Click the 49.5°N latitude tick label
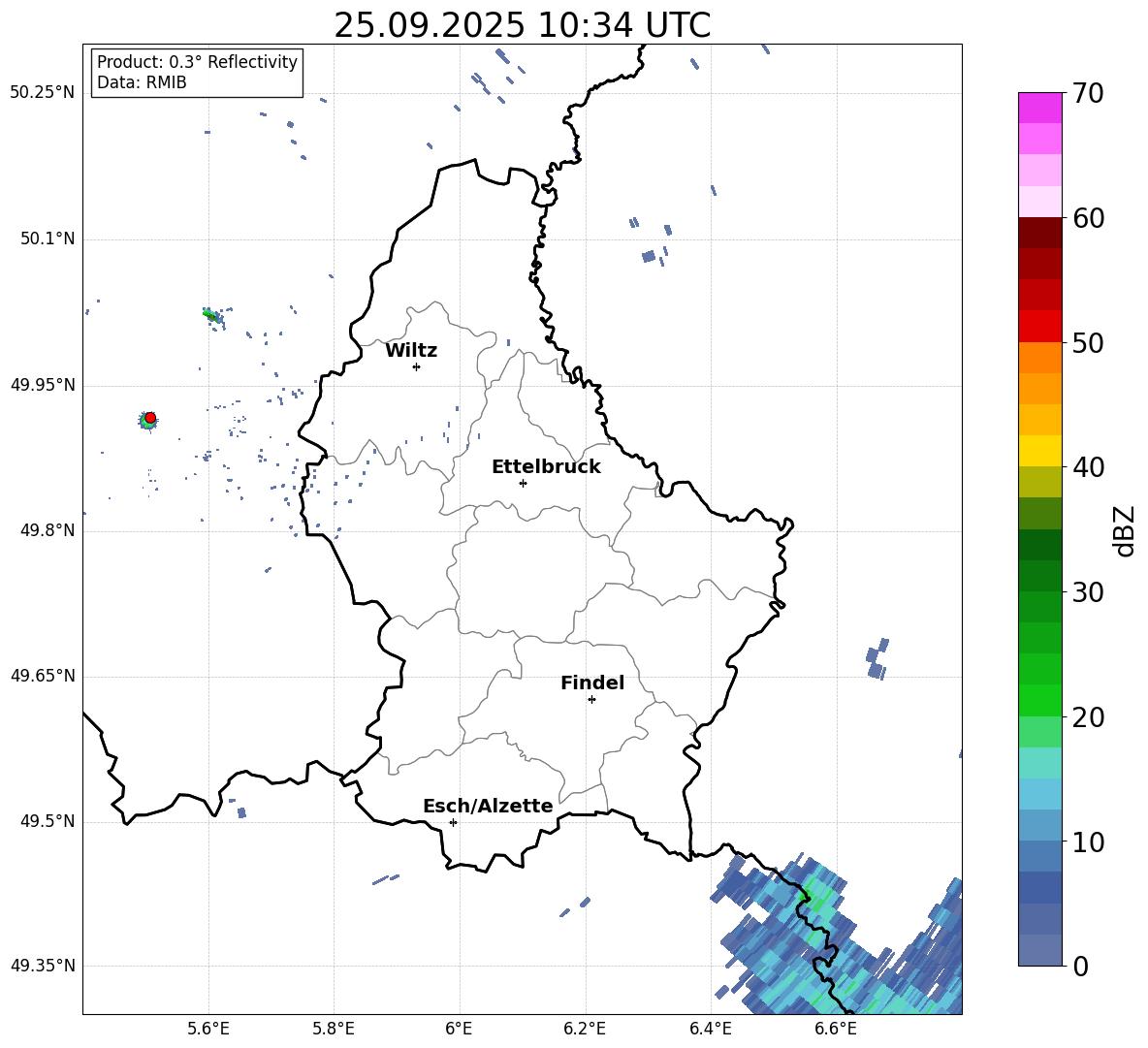The image size is (1148, 1048). coord(48,821)
